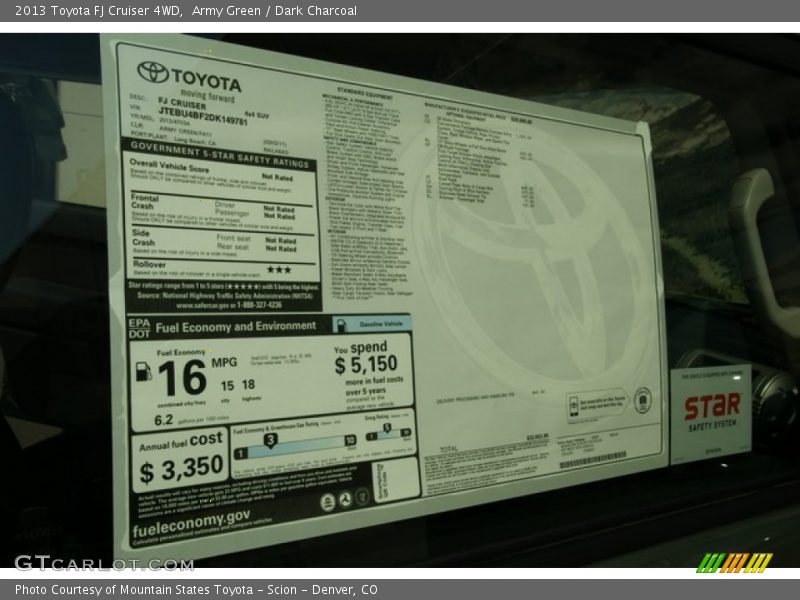Click the colored stripes logo at bottom right
800x600 pixels.
734,562
